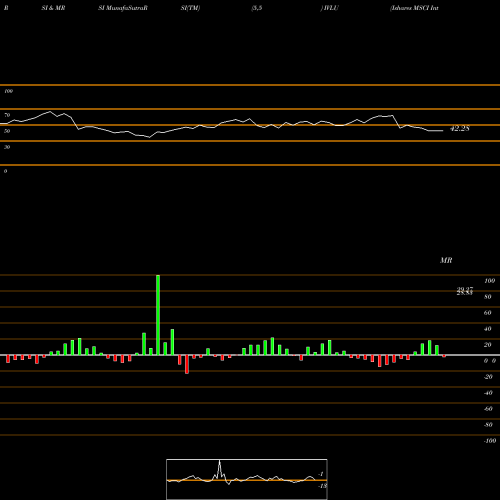Click the MR axis label -100

tap(490, 441)
